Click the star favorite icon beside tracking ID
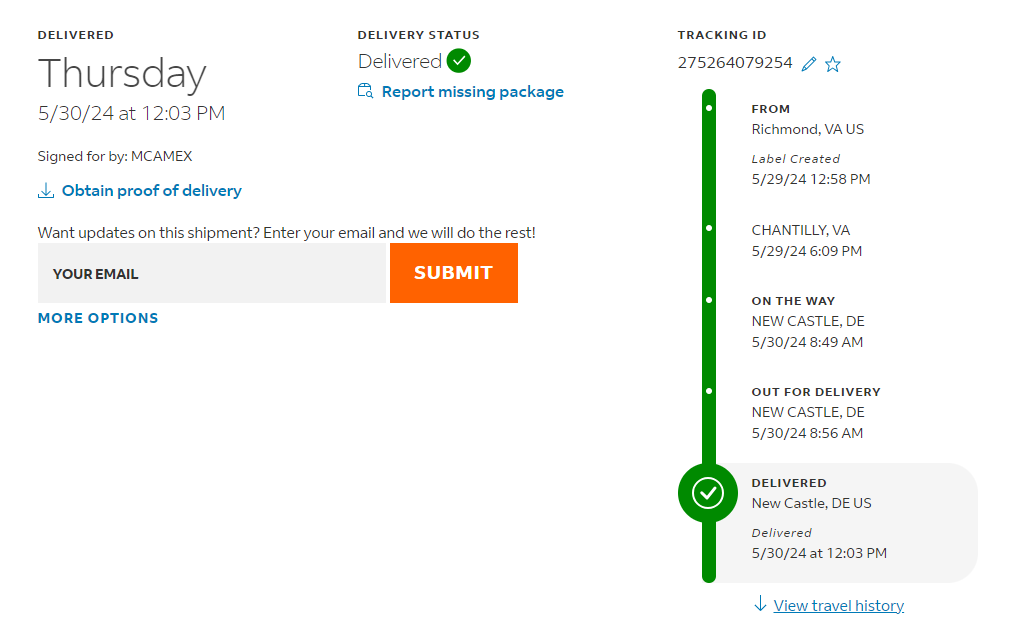1030x642 pixels. 833,64
